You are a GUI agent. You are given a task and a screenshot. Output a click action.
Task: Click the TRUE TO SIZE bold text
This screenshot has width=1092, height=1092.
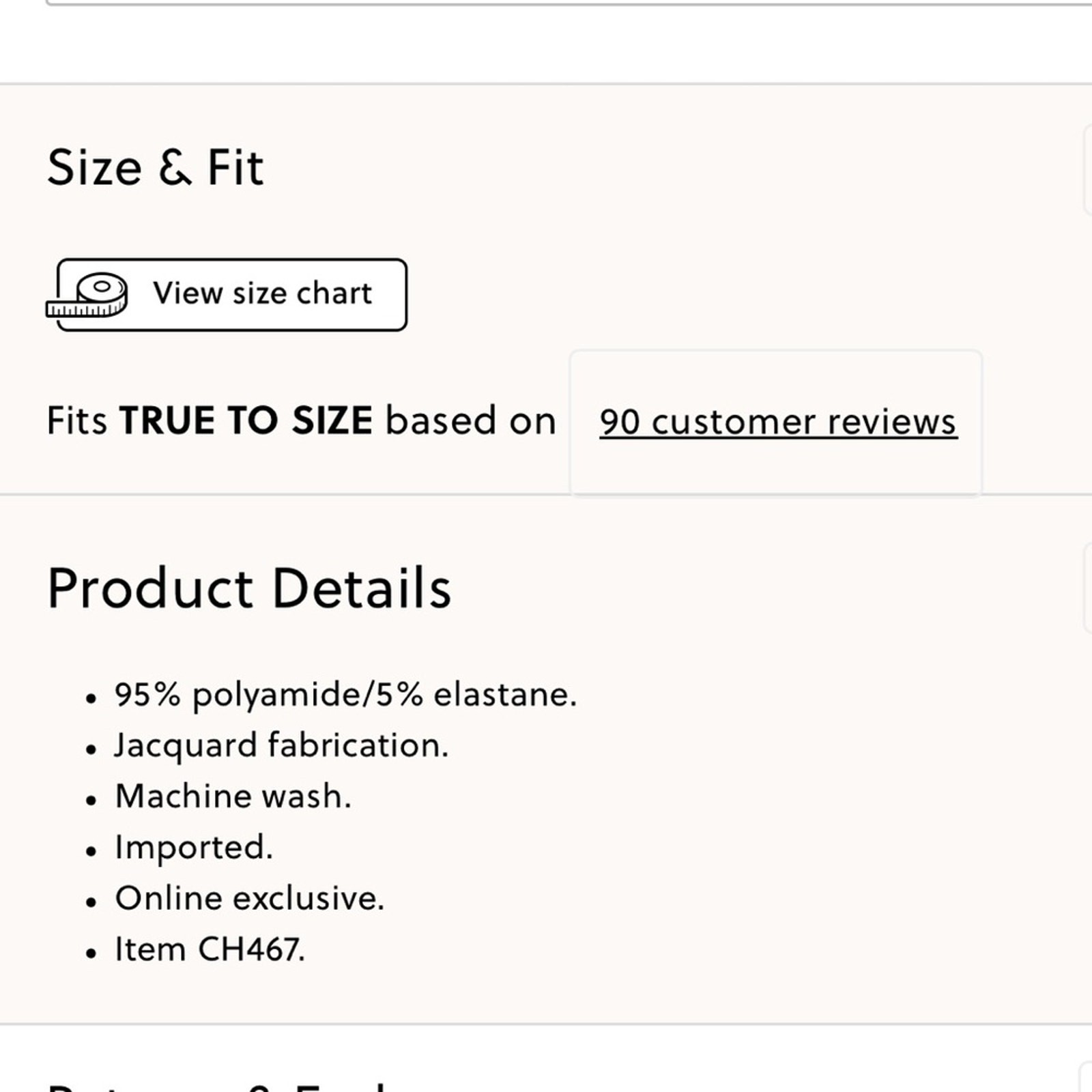pyautogui.click(x=246, y=420)
